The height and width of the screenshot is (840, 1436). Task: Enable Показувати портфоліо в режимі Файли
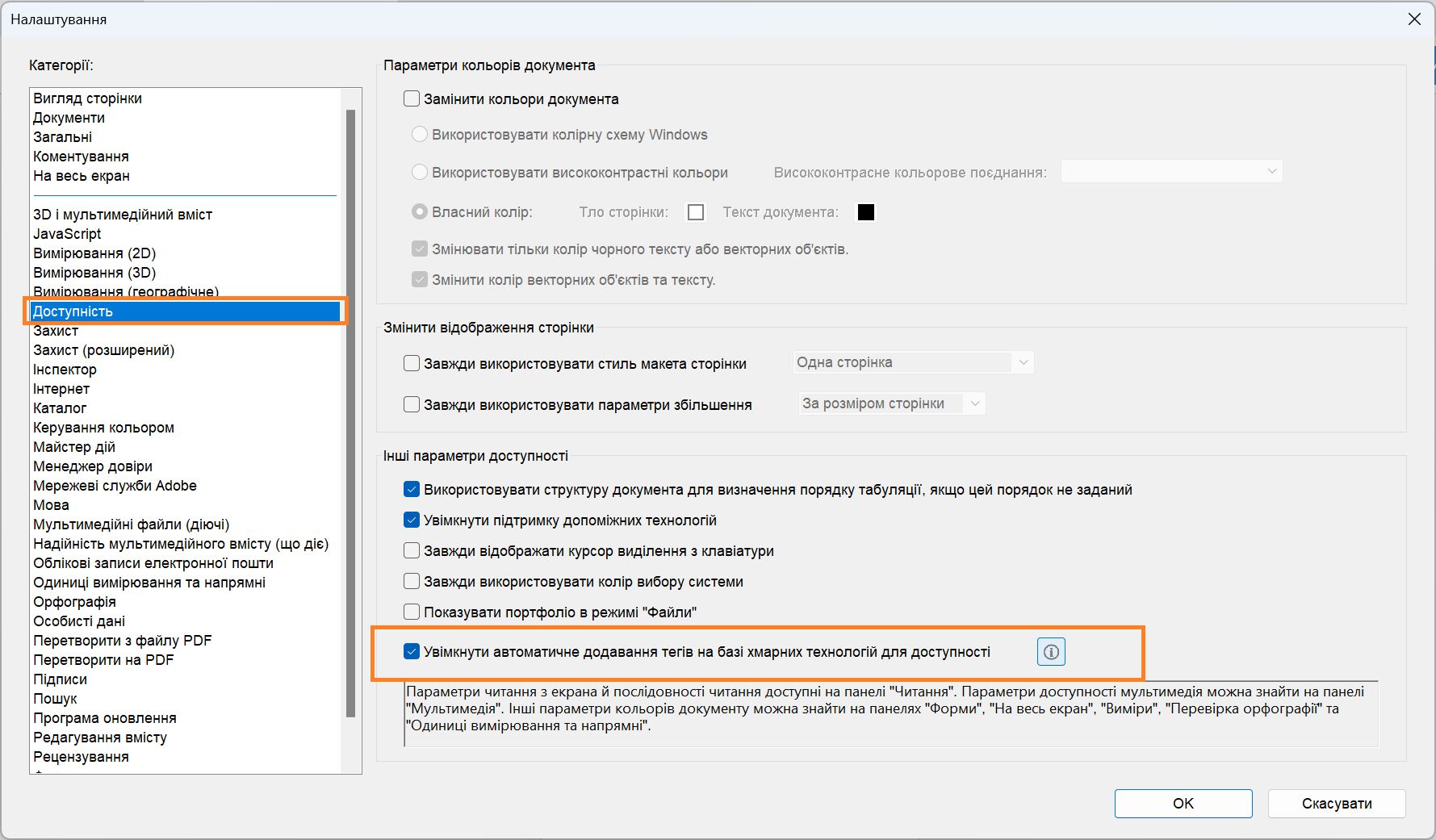tap(412, 612)
